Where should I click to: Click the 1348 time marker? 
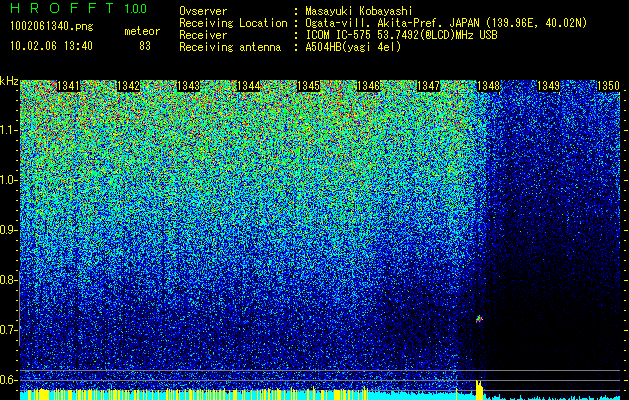(x=489, y=86)
